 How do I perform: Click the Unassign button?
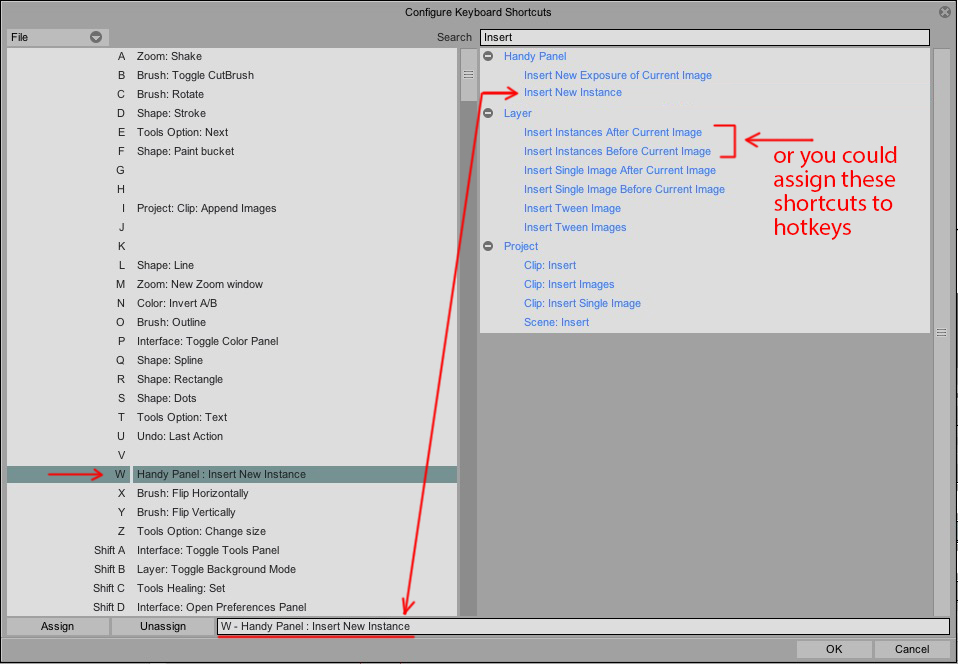coord(163,626)
